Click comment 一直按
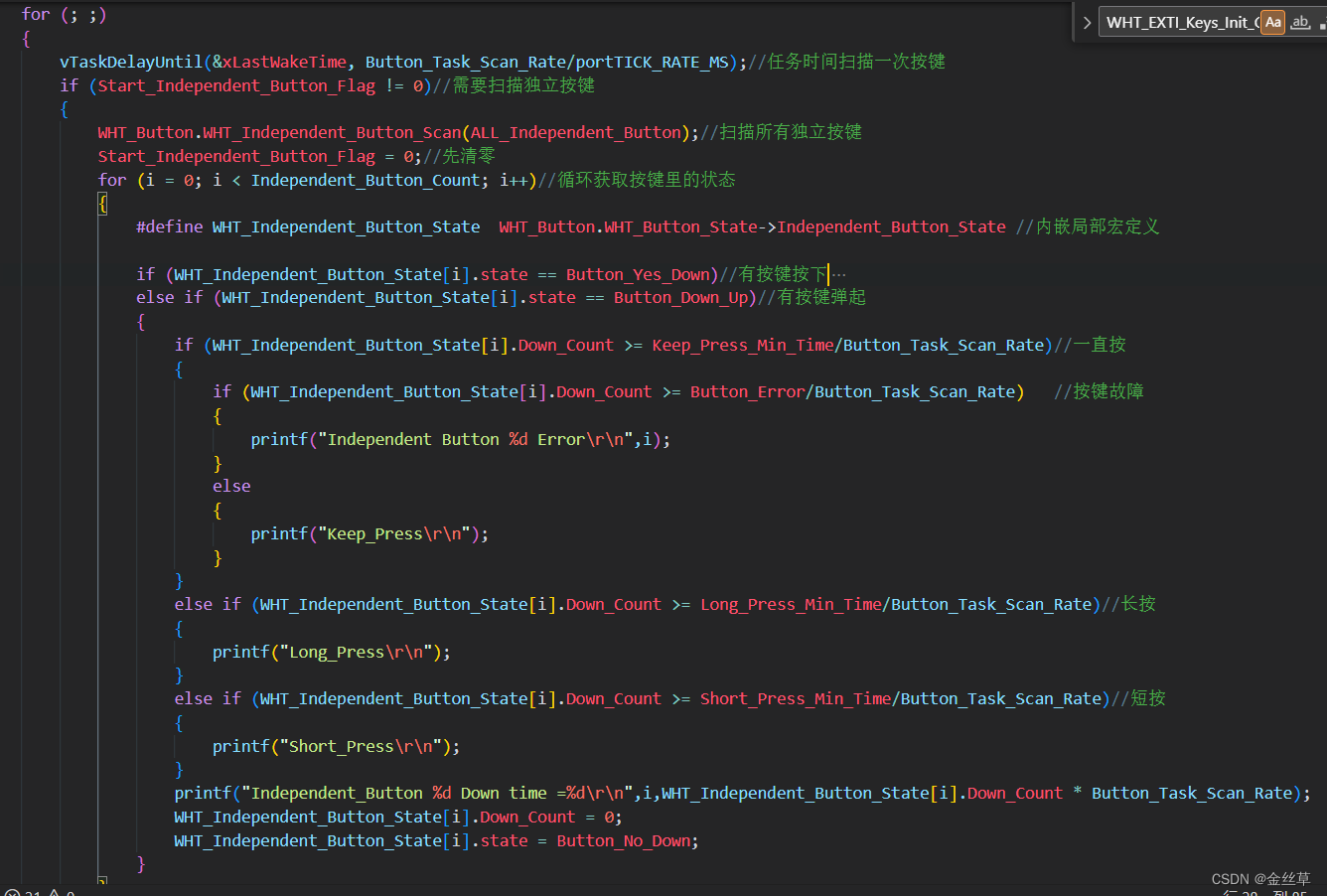 1091,345
